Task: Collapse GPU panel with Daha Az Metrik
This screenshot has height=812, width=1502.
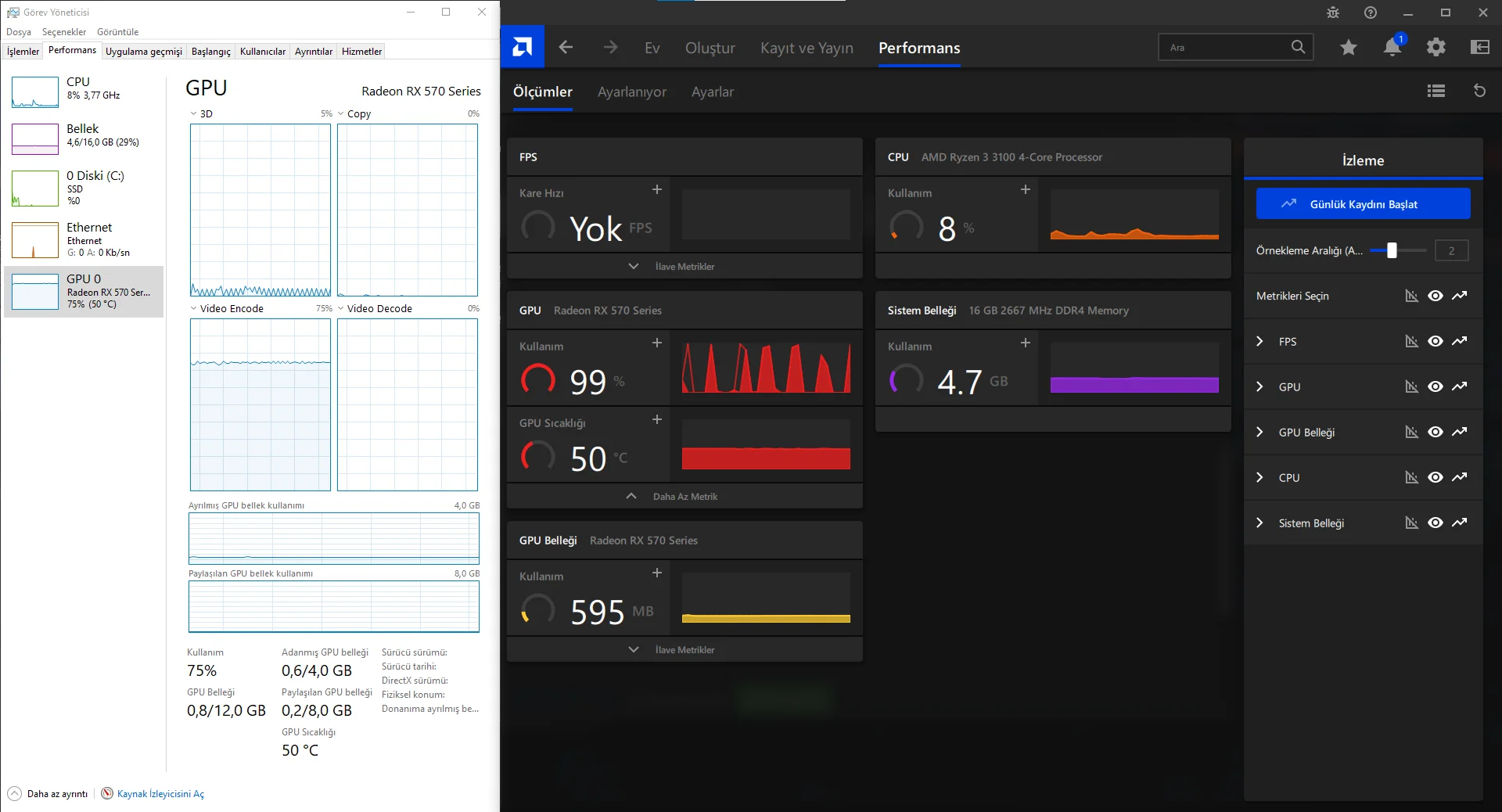Action: (x=685, y=496)
